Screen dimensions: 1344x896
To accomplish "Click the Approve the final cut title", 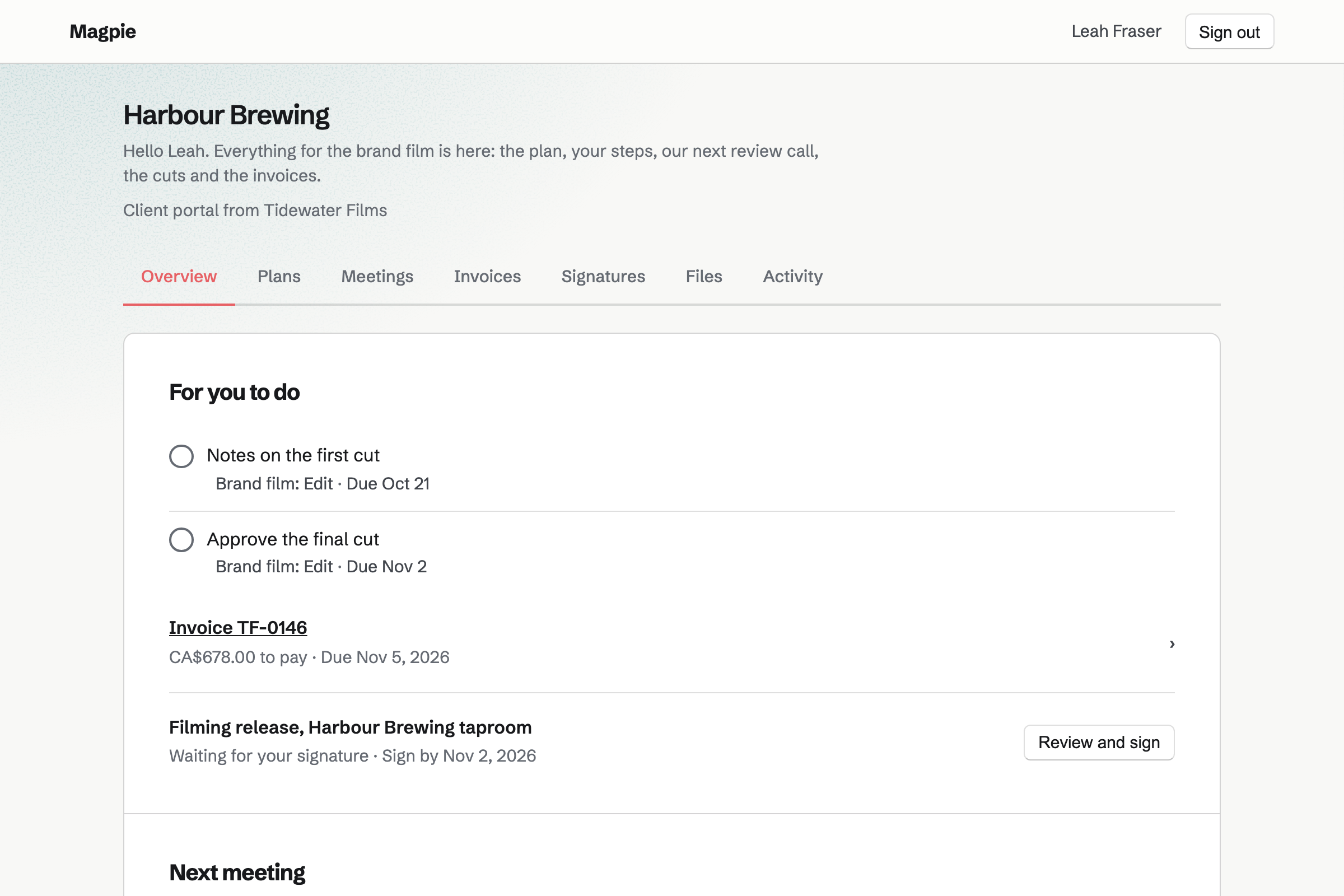I will tap(292, 539).
